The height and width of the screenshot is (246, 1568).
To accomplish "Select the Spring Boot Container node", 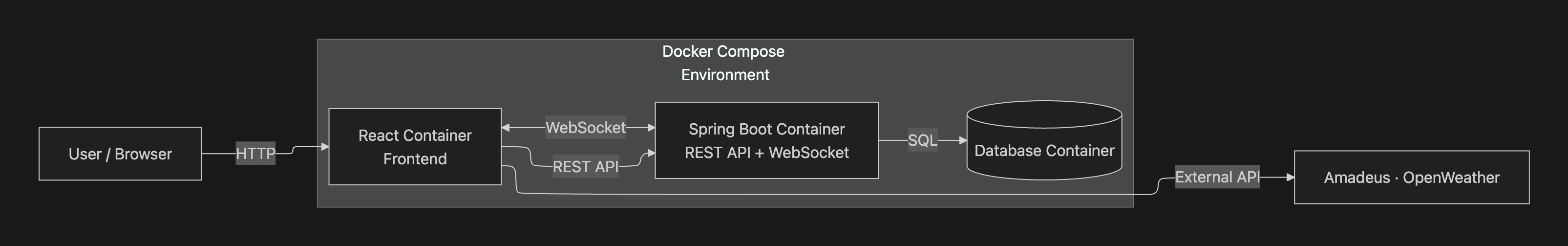I will pyautogui.click(x=766, y=141).
